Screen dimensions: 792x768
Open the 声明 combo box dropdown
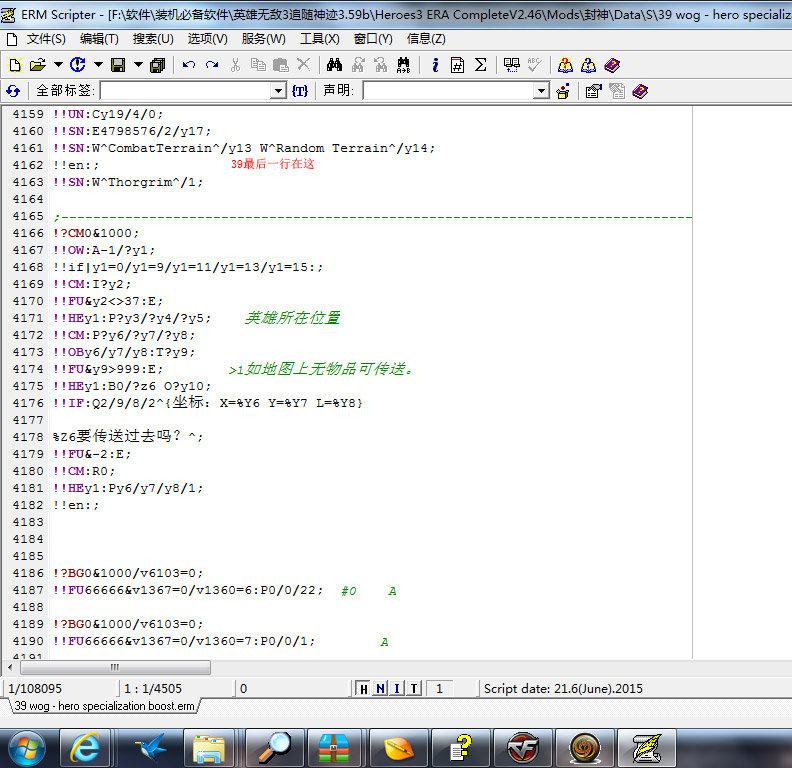click(x=541, y=91)
